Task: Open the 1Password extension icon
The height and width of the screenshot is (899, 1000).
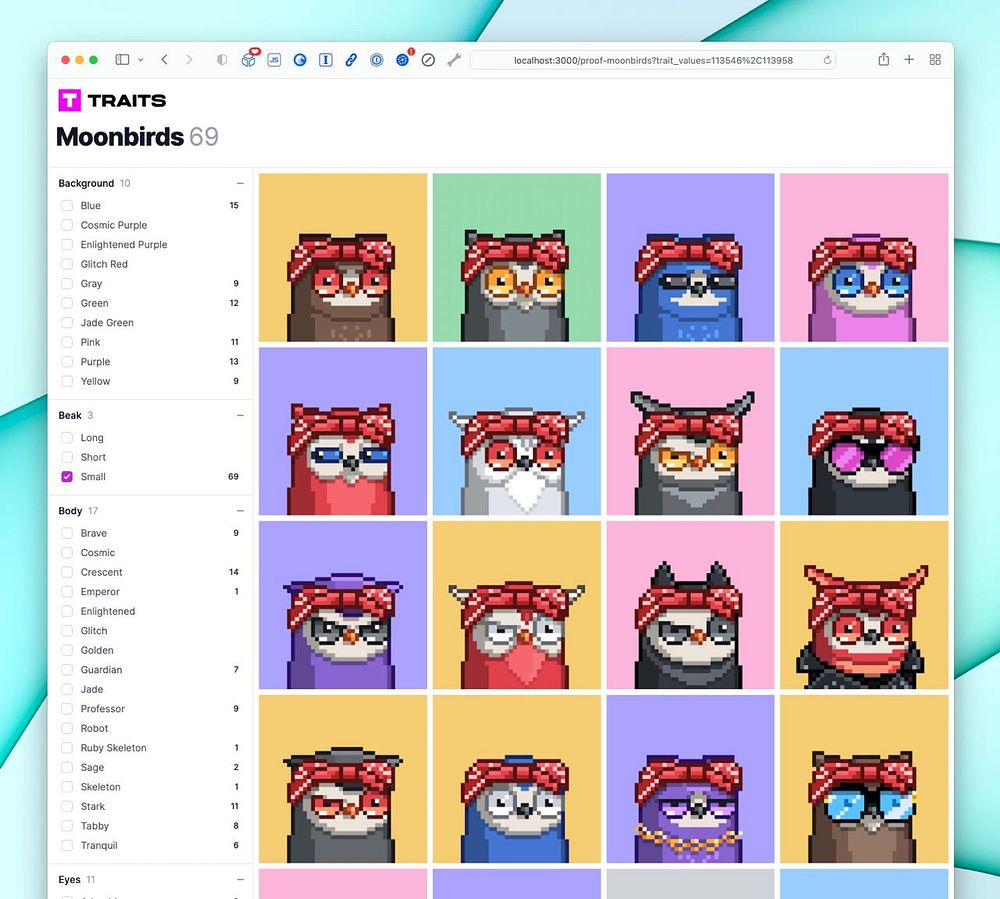Action: point(377,60)
